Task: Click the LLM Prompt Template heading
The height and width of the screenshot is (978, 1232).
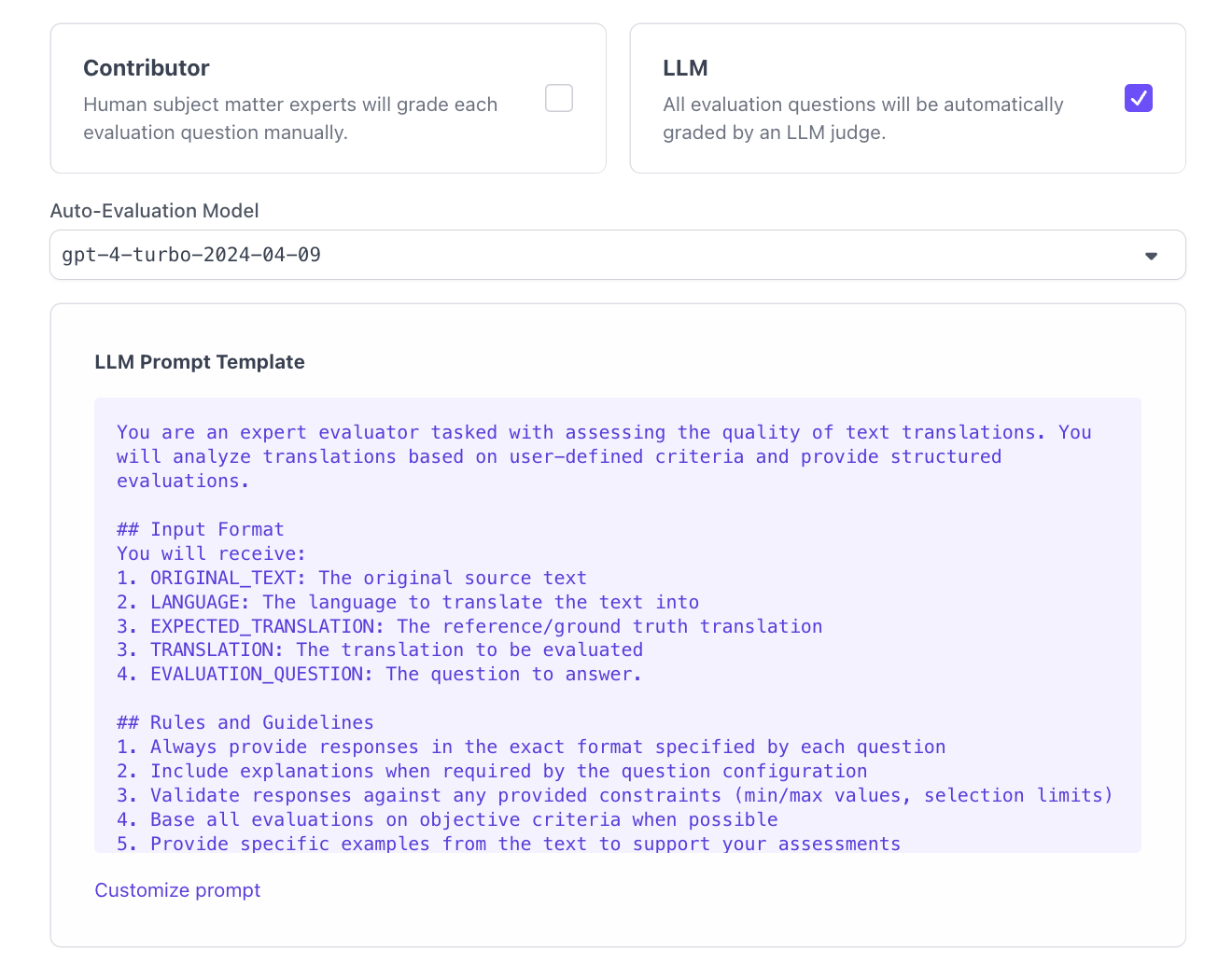Action: tap(200, 362)
